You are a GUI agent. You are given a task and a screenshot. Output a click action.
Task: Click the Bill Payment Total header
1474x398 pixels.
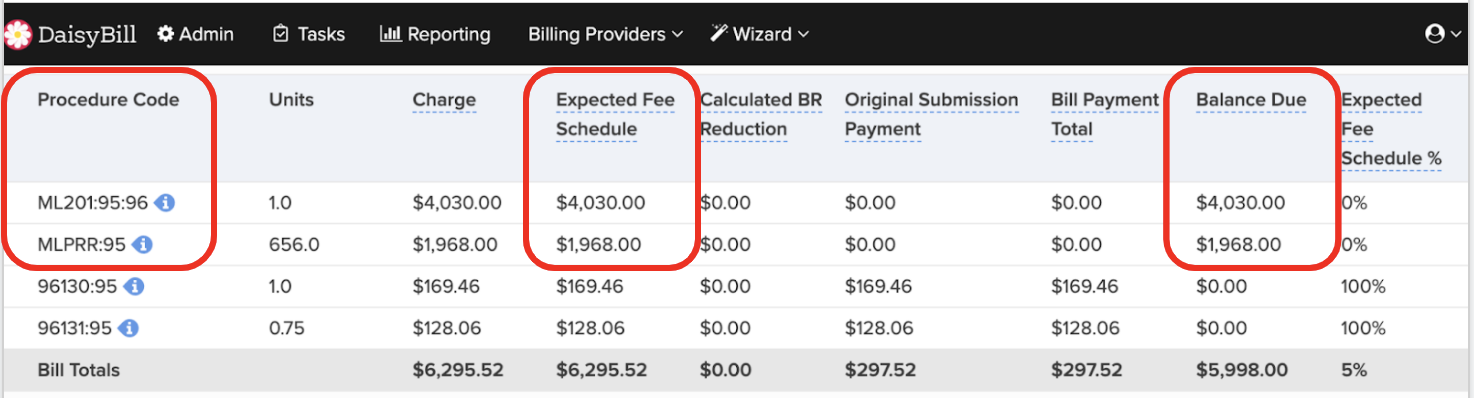point(1105,115)
